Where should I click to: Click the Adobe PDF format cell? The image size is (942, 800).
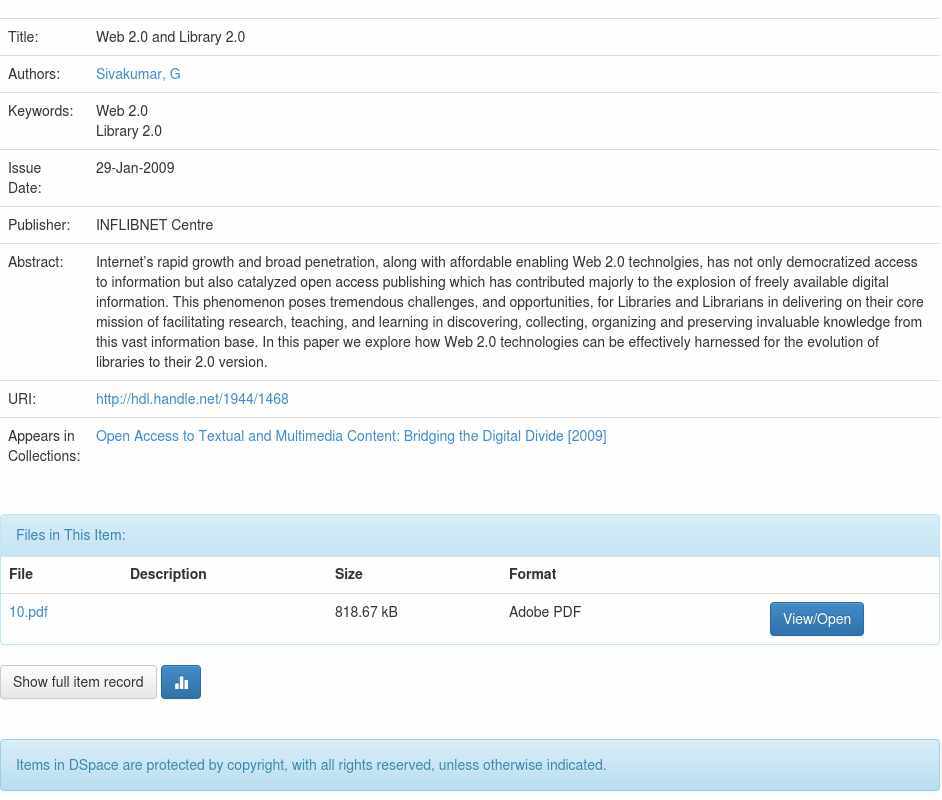(545, 612)
